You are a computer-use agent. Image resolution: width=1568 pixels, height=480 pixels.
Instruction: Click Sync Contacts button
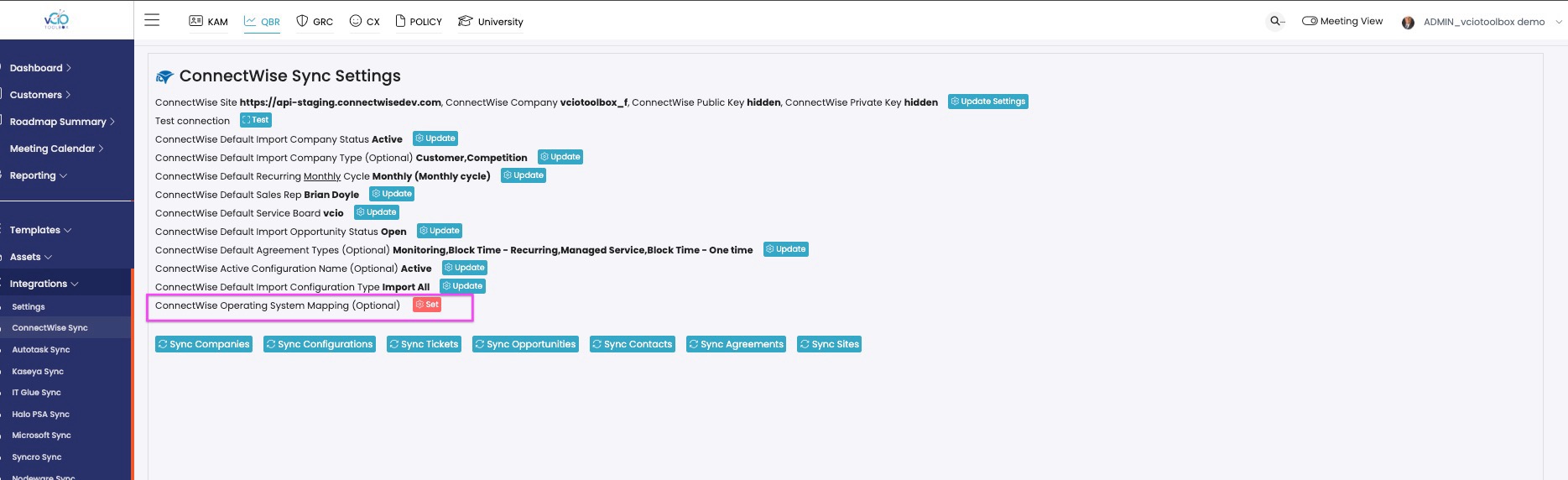[x=633, y=344]
